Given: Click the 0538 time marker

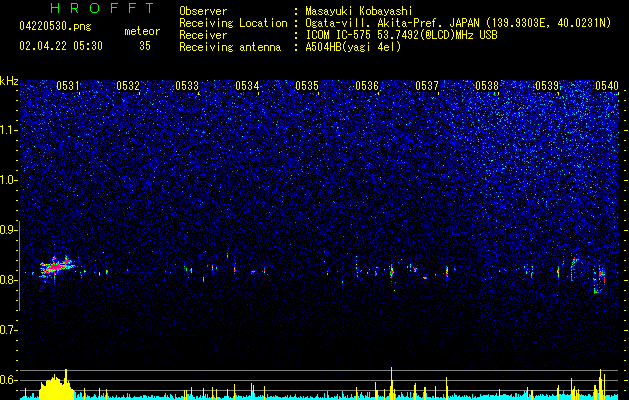Looking at the screenshot, I should (x=487, y=86).
